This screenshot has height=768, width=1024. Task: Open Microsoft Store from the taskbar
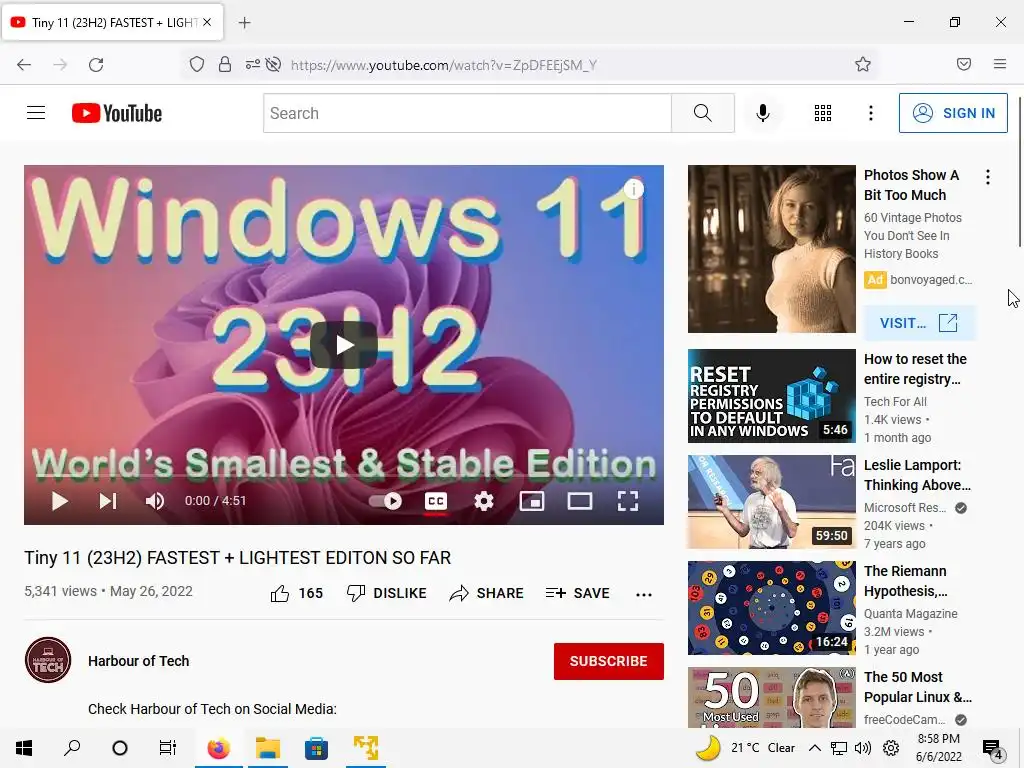316,748
